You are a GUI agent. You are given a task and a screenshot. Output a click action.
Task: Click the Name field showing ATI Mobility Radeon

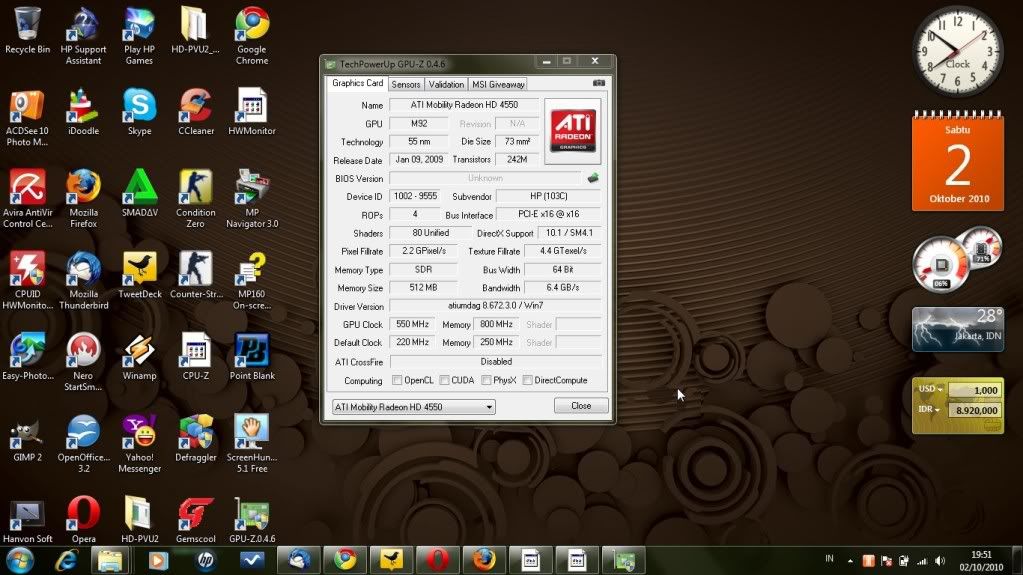(x=464, y=104)
